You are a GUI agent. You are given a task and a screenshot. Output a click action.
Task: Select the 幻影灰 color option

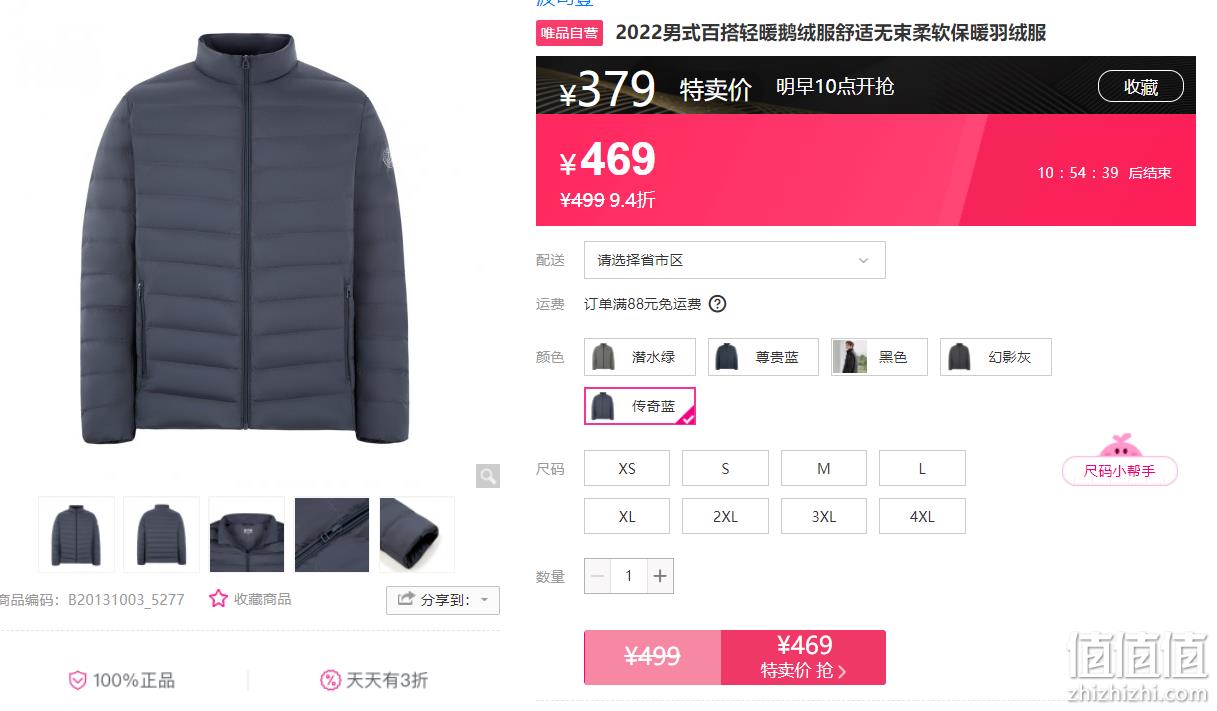click(x=996, y=357)
